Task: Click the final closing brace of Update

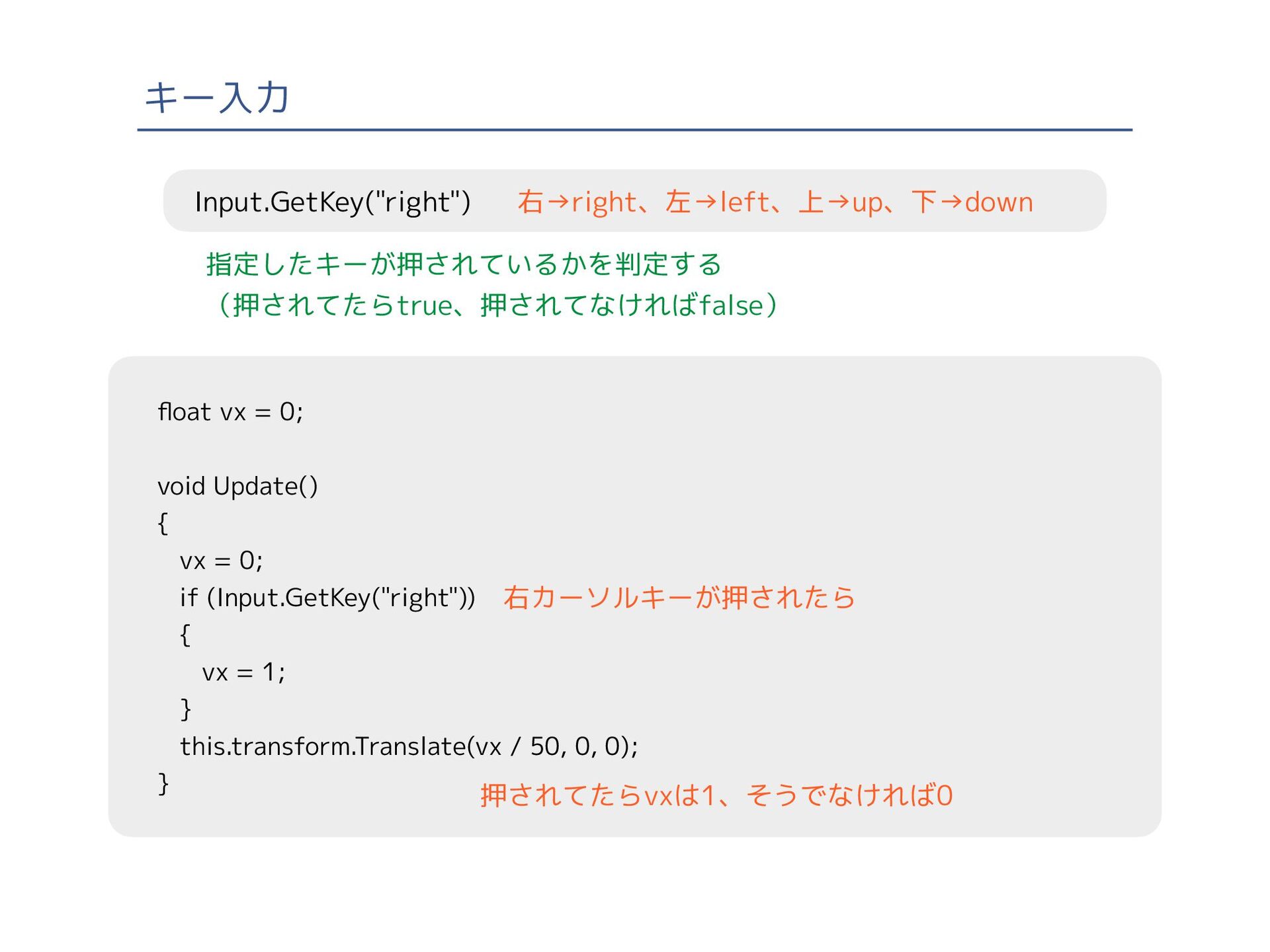Action: pyautogui.click(x=163, y=783)
